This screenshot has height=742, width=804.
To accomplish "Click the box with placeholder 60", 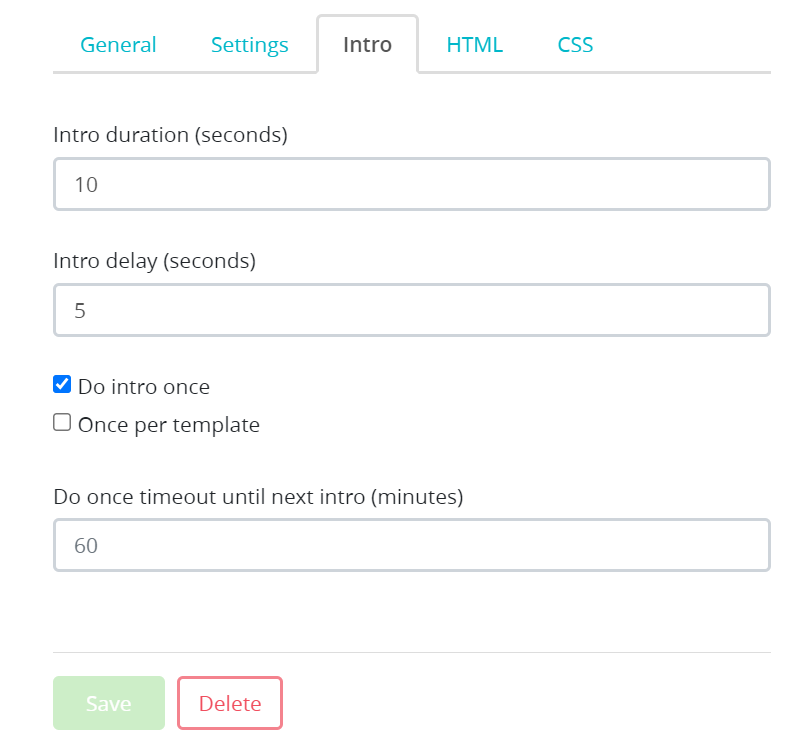I will (x=411, y=545).
